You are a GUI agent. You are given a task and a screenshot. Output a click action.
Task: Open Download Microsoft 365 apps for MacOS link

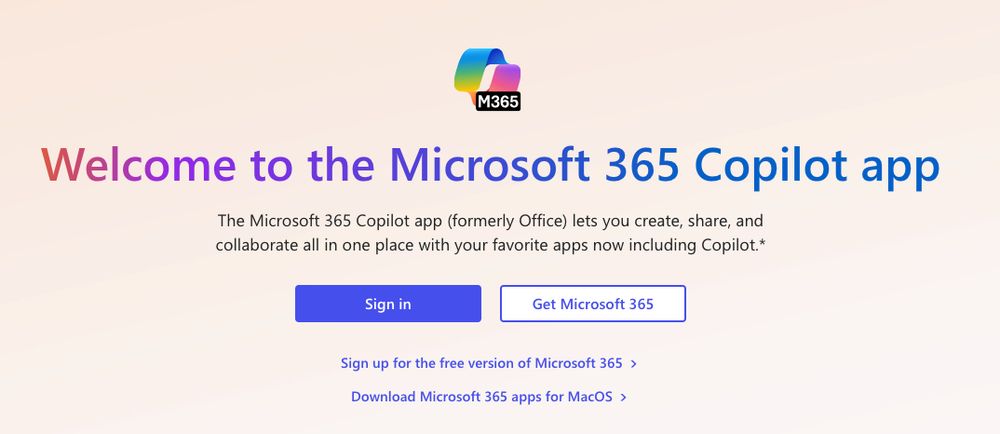[481, 397]
